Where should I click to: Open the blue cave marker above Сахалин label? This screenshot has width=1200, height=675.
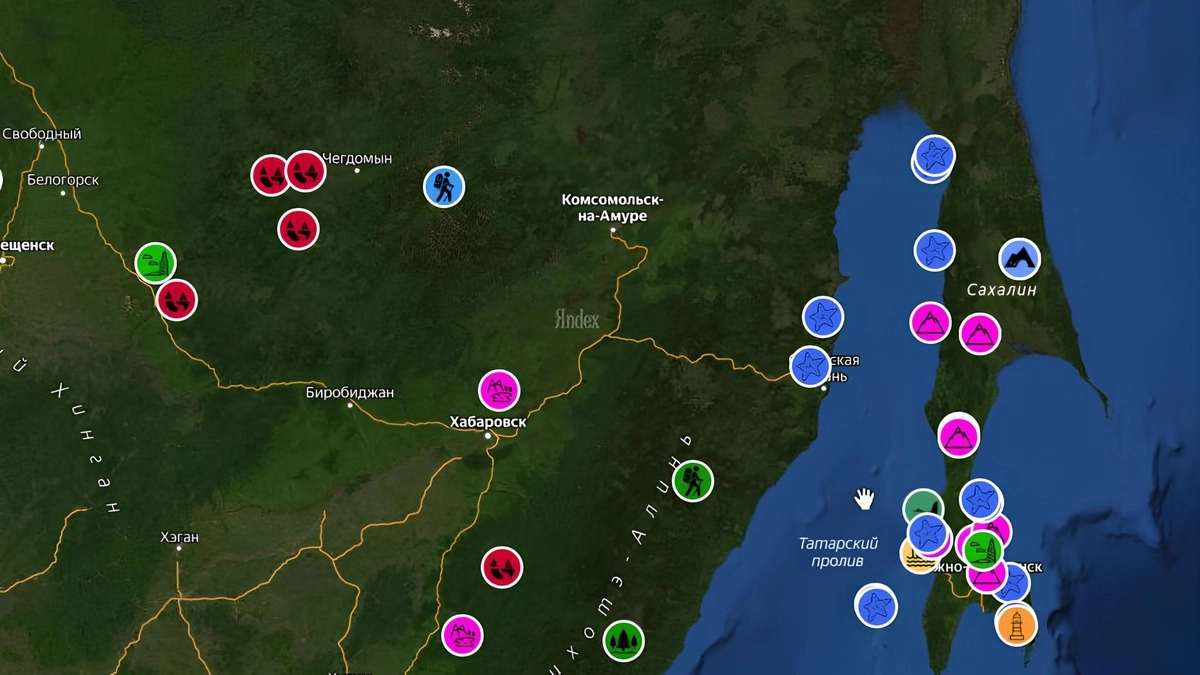point(1019,259)
